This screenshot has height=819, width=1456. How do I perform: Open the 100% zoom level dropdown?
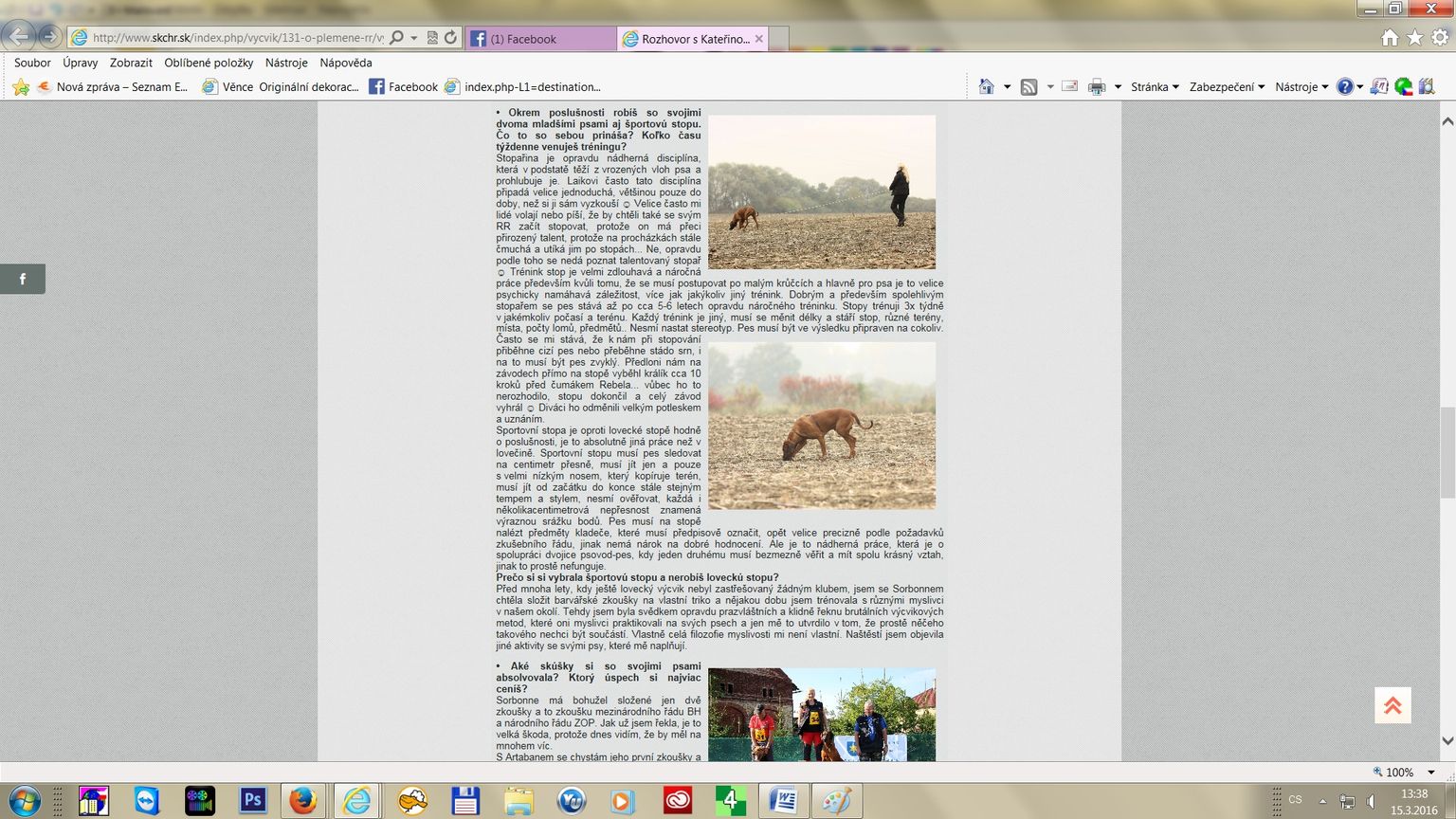[x=1431, y=772]
